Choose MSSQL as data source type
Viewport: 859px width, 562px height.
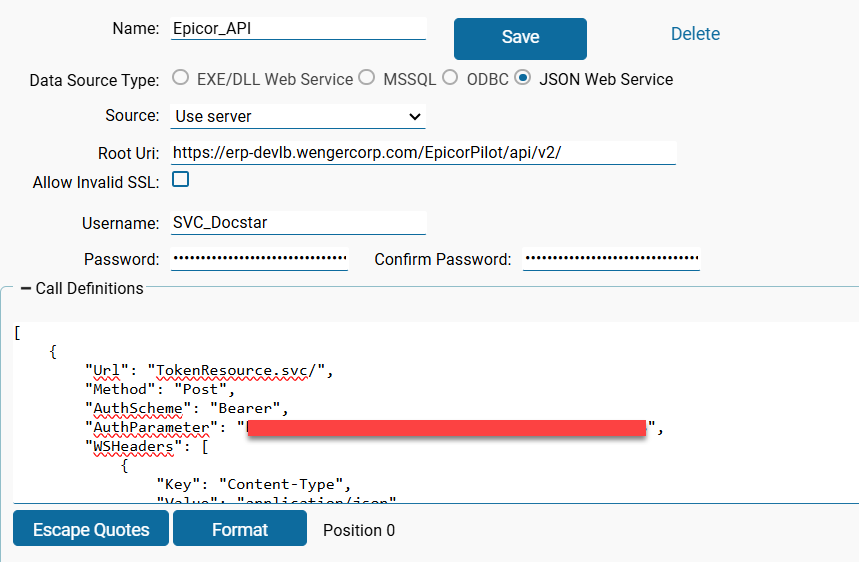click(x=367, y=78)
